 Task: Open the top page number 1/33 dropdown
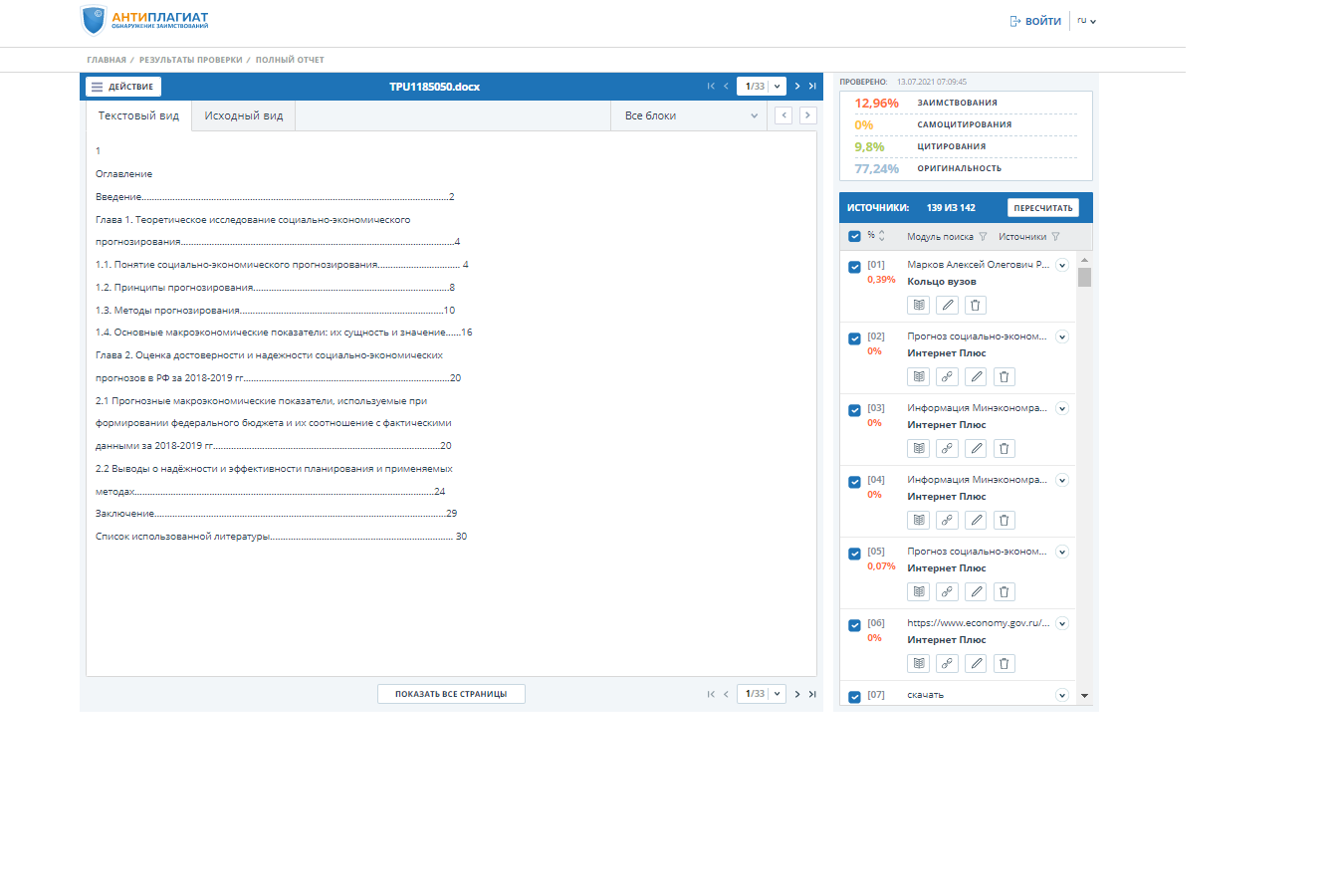pyautogui.click(x=762, y=87)
